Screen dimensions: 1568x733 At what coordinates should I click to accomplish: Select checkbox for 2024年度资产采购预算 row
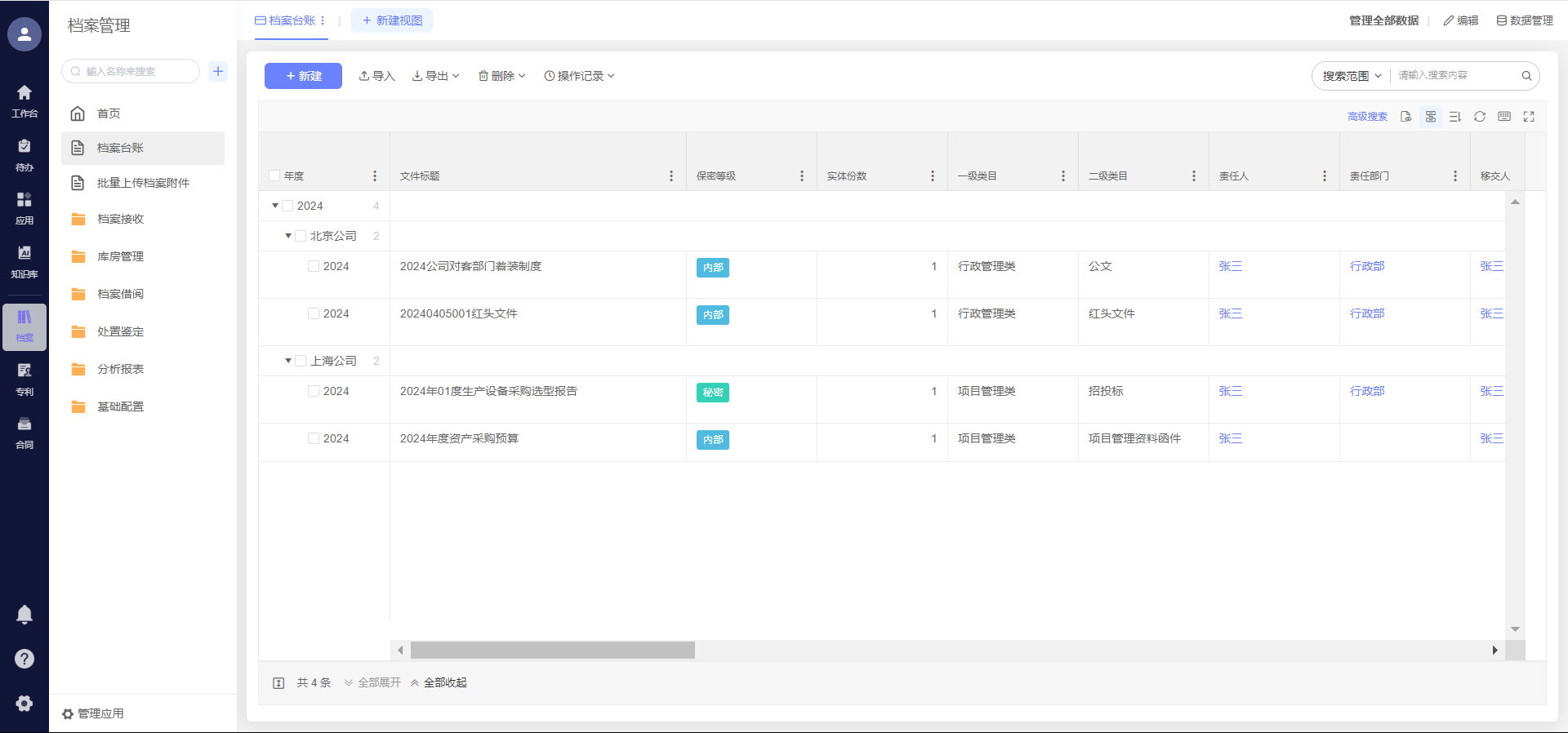[x=314, y=438]
